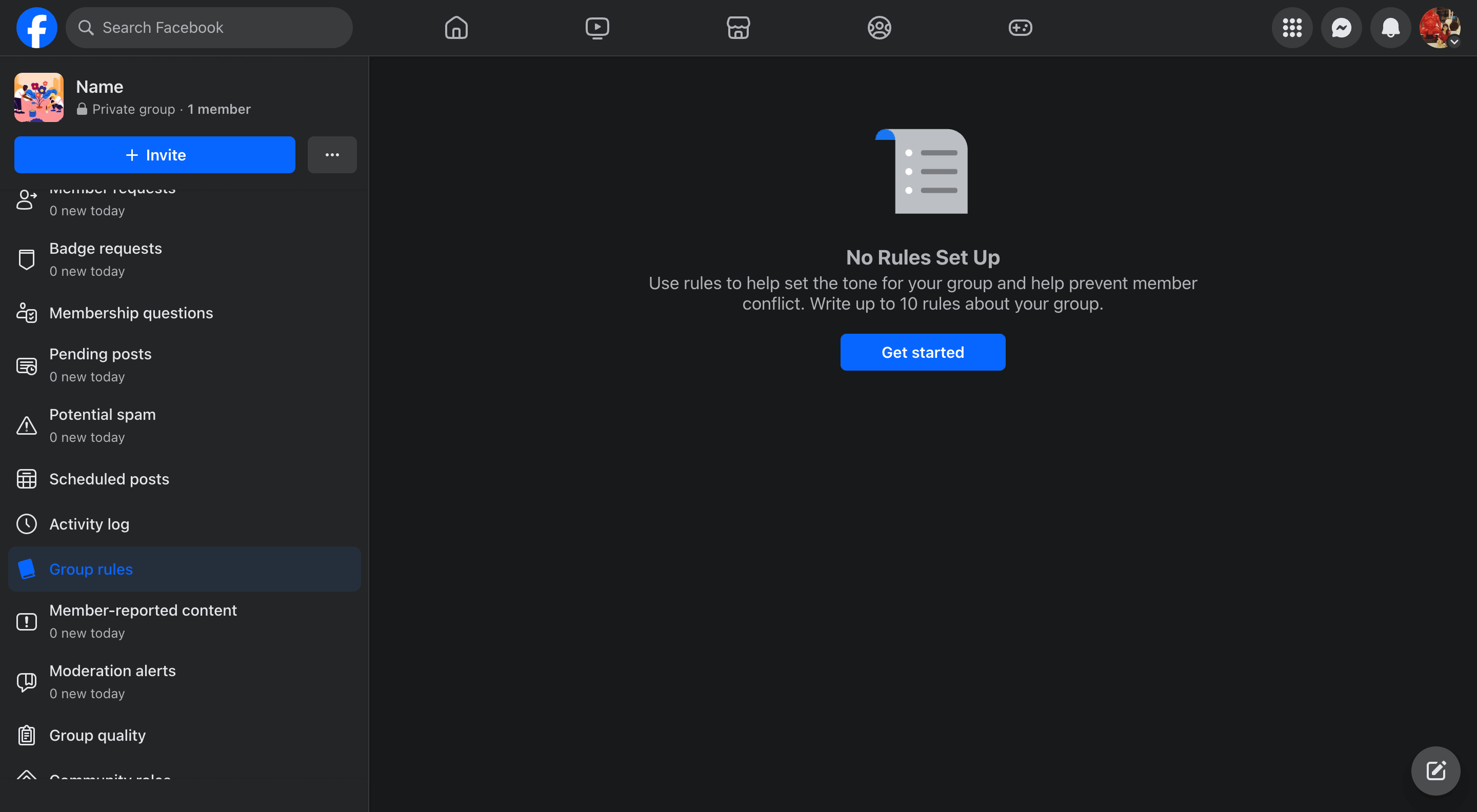This screenshot has width=1477, height=812.
Task: Click Get started to create group rules
Action: (923, 352)
